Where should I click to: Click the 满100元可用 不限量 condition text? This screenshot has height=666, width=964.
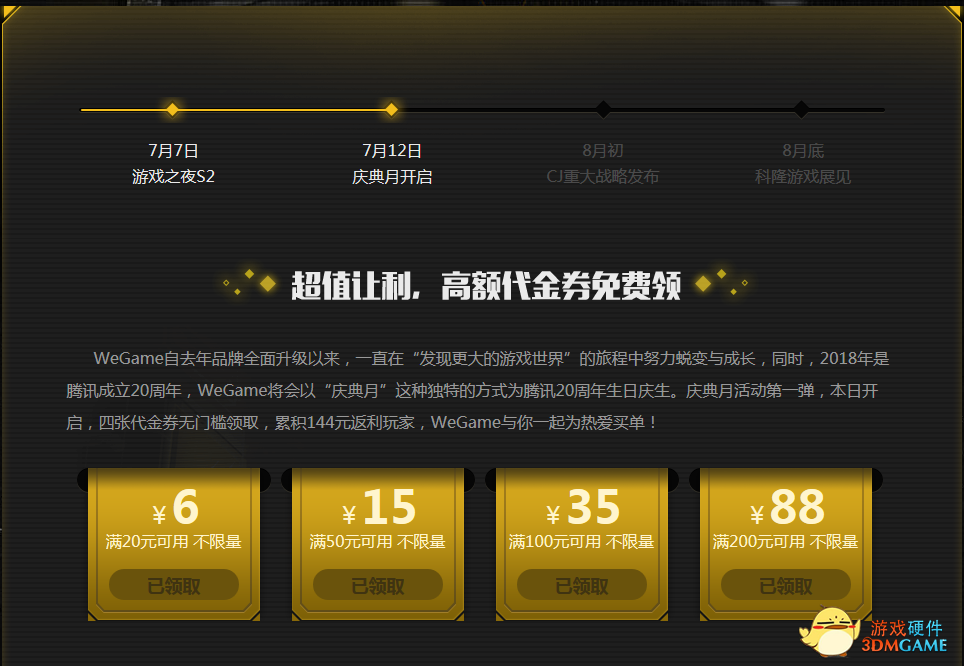coord(582,542)
